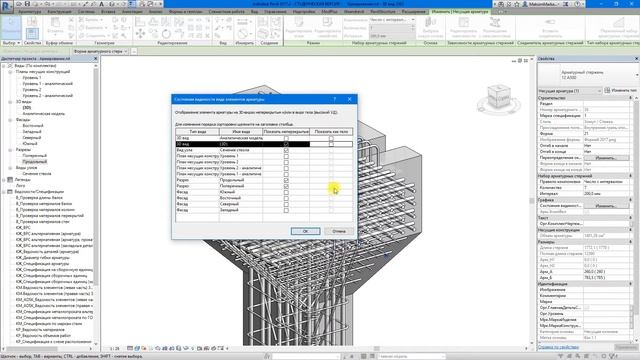
Task: Click Pick New Host icon in the ribbon
Action: point(431,27)
